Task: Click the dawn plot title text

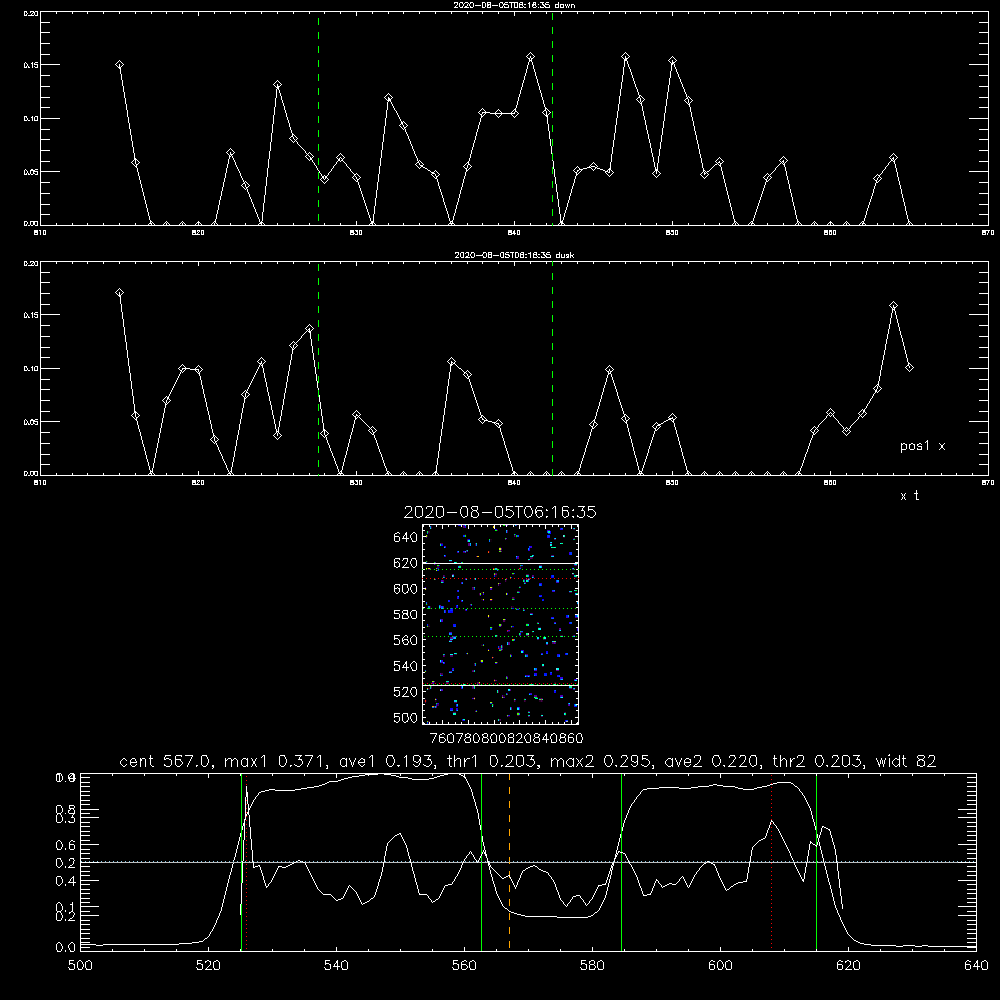Action: coord(514,4)
